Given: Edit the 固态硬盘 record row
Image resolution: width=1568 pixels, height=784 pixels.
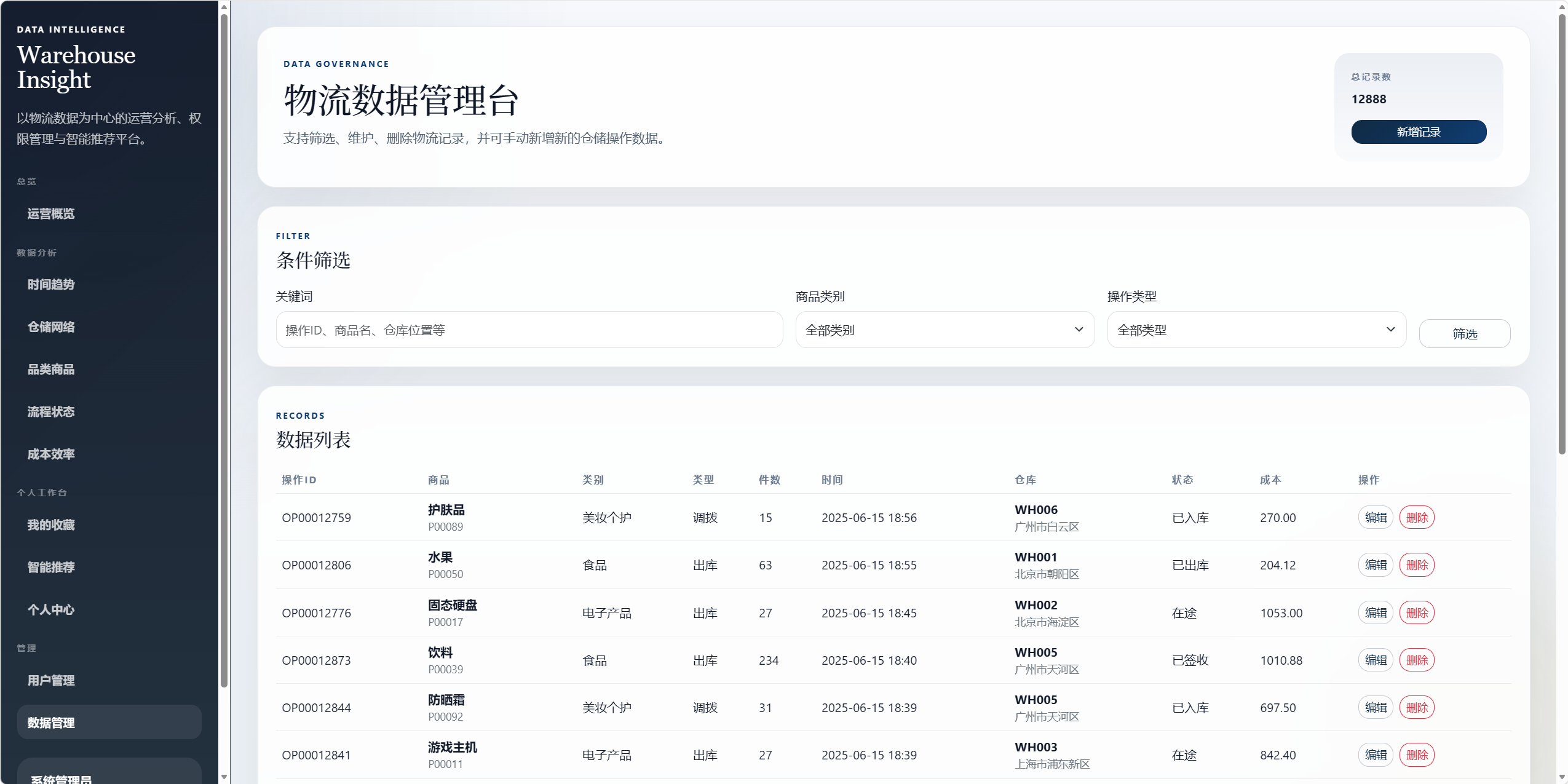Looking at the screenshot, I should [1375, 612].
